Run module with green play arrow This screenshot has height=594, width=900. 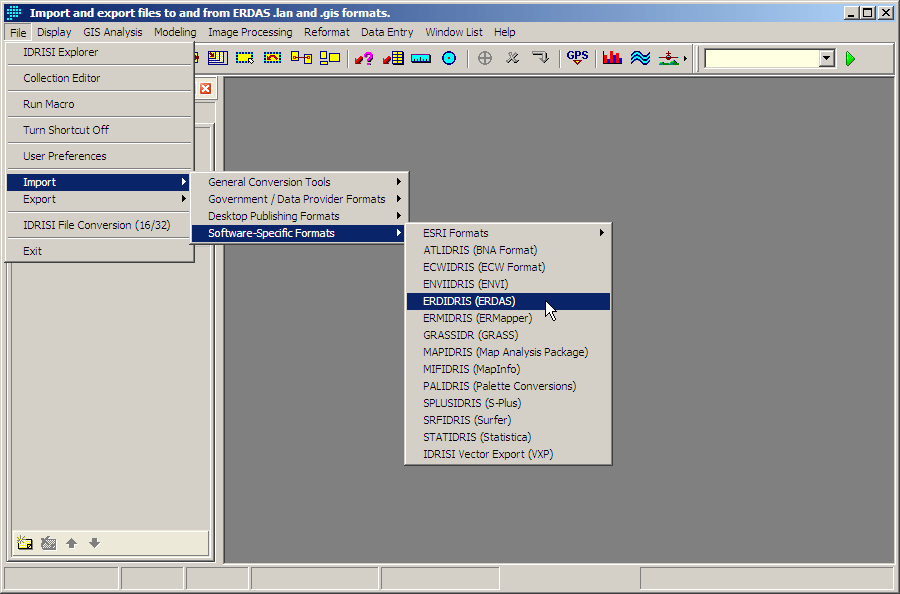tap(851, 59)
